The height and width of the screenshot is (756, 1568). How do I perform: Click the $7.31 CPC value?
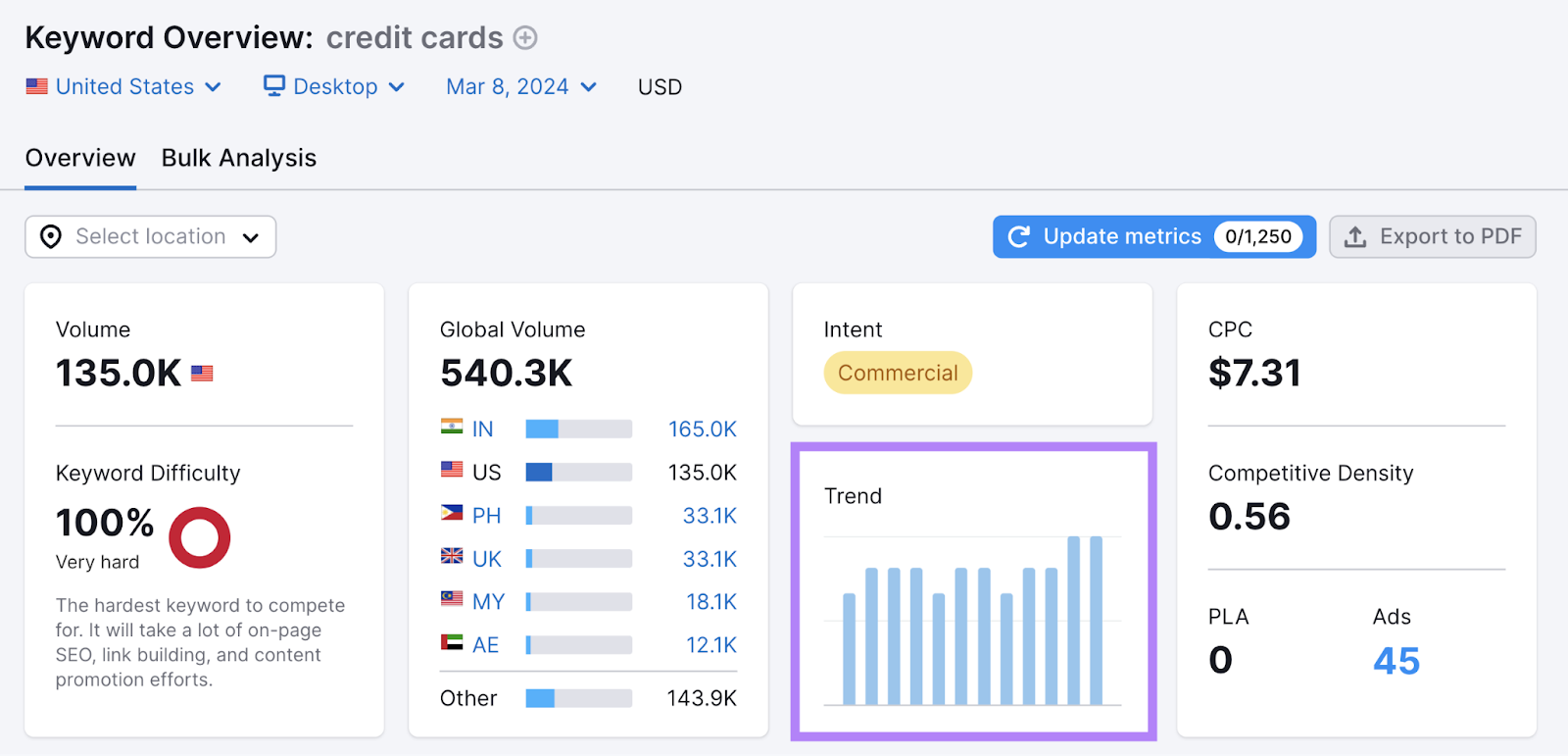1254,374
